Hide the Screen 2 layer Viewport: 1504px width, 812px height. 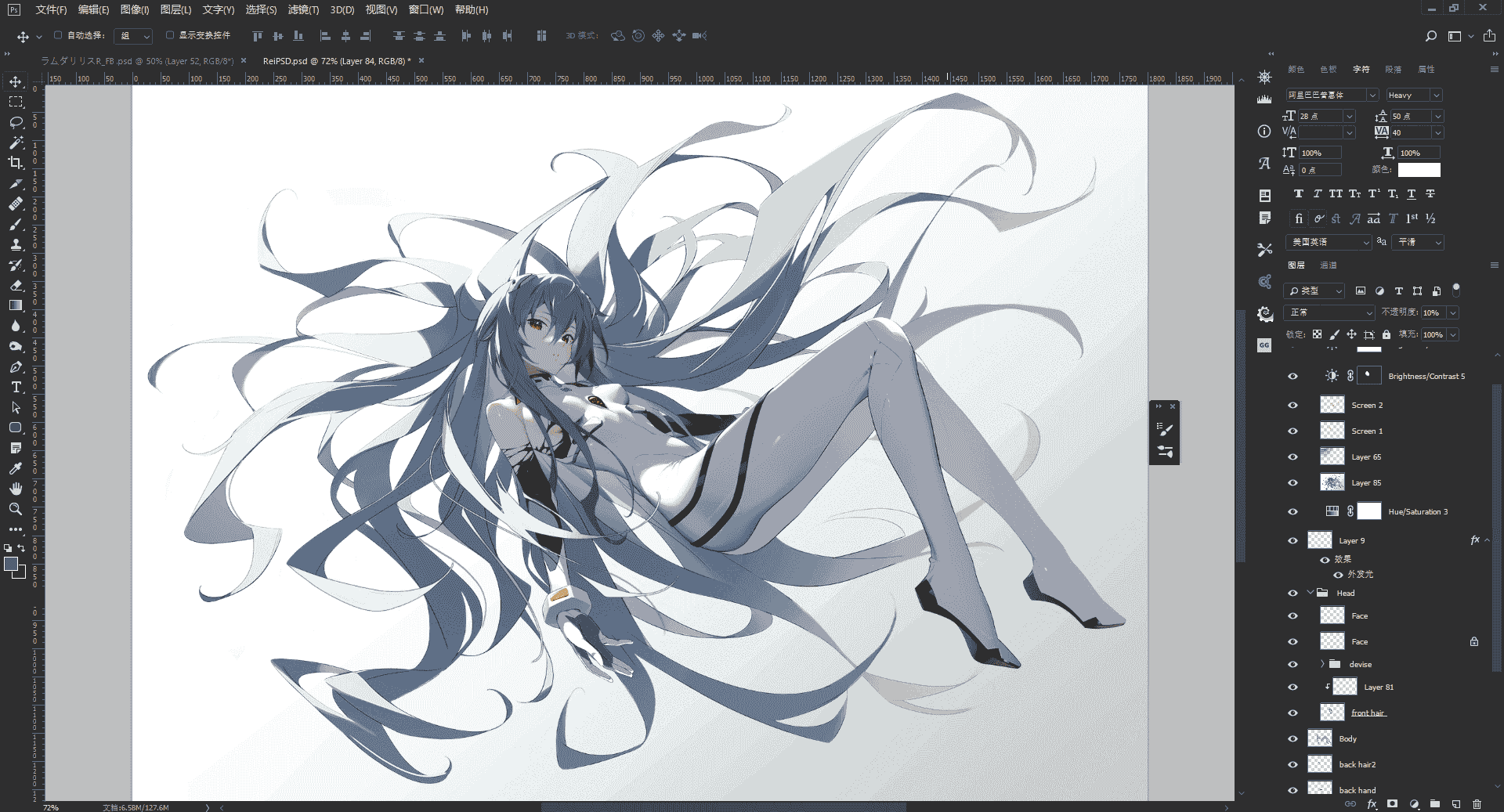tap(1292, 406)
